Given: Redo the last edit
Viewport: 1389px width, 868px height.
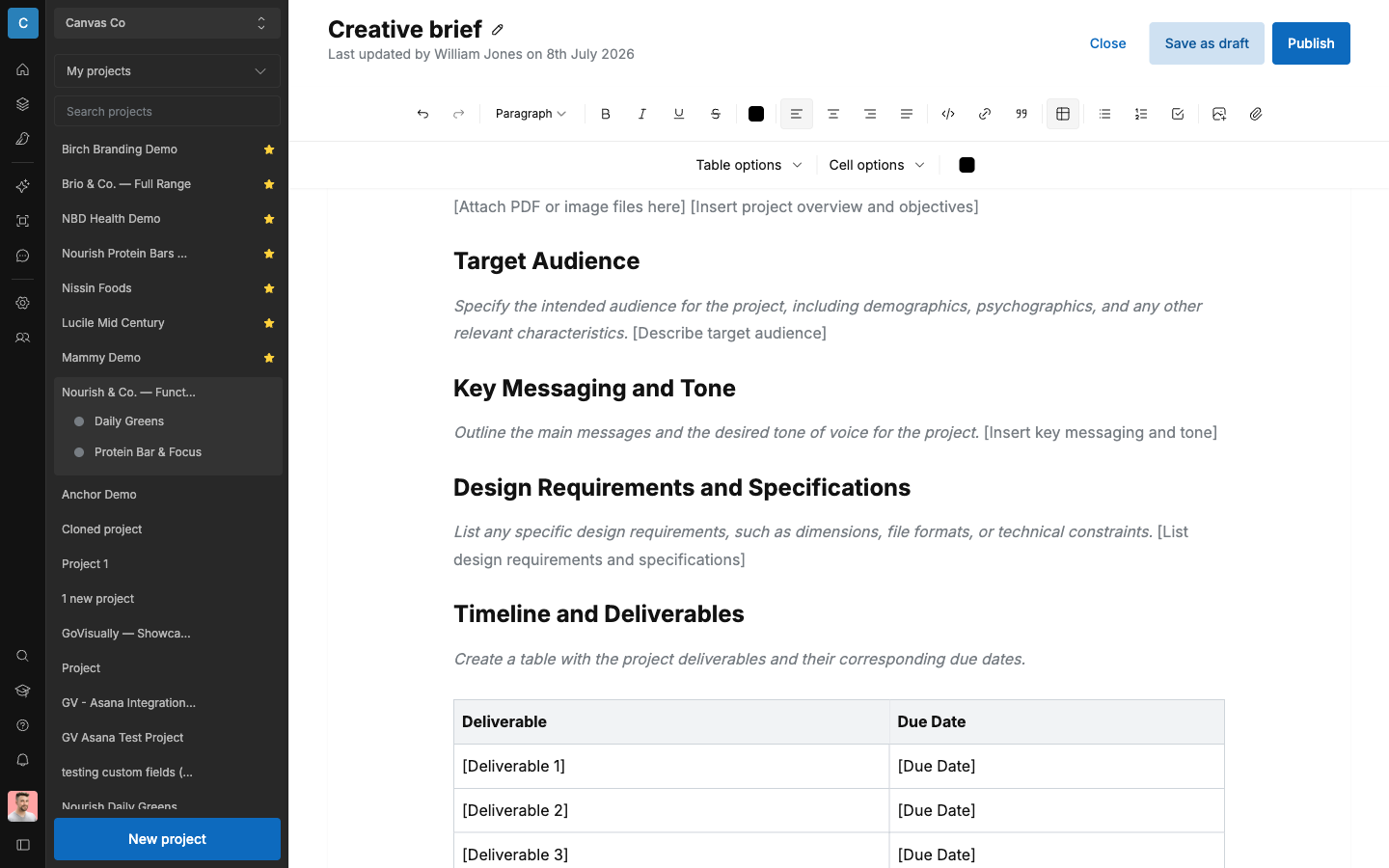Looking at the screenshot, I should (459, 114).
